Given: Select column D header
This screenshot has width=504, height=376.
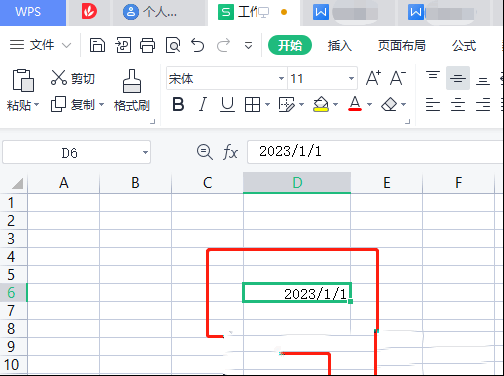Looking at the screenshot, I should click(x=297, y=183).
